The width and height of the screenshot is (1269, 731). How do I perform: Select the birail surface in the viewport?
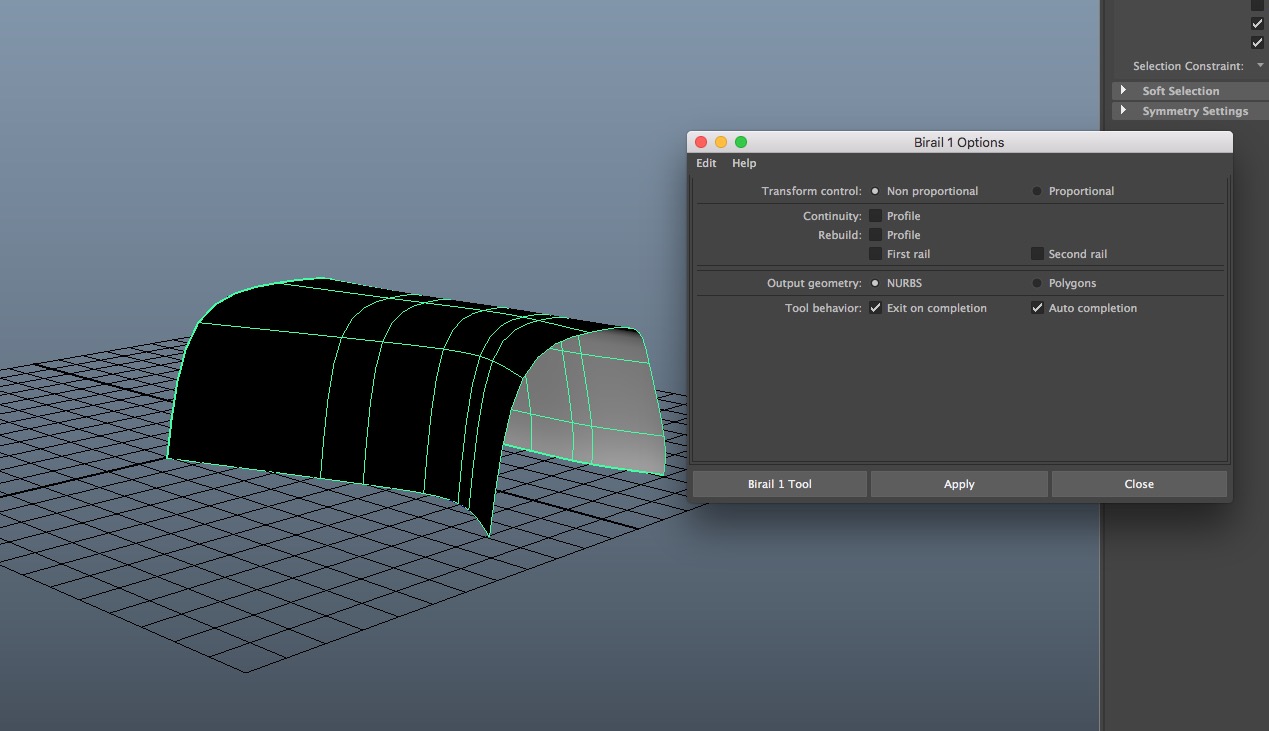(270, 390)
